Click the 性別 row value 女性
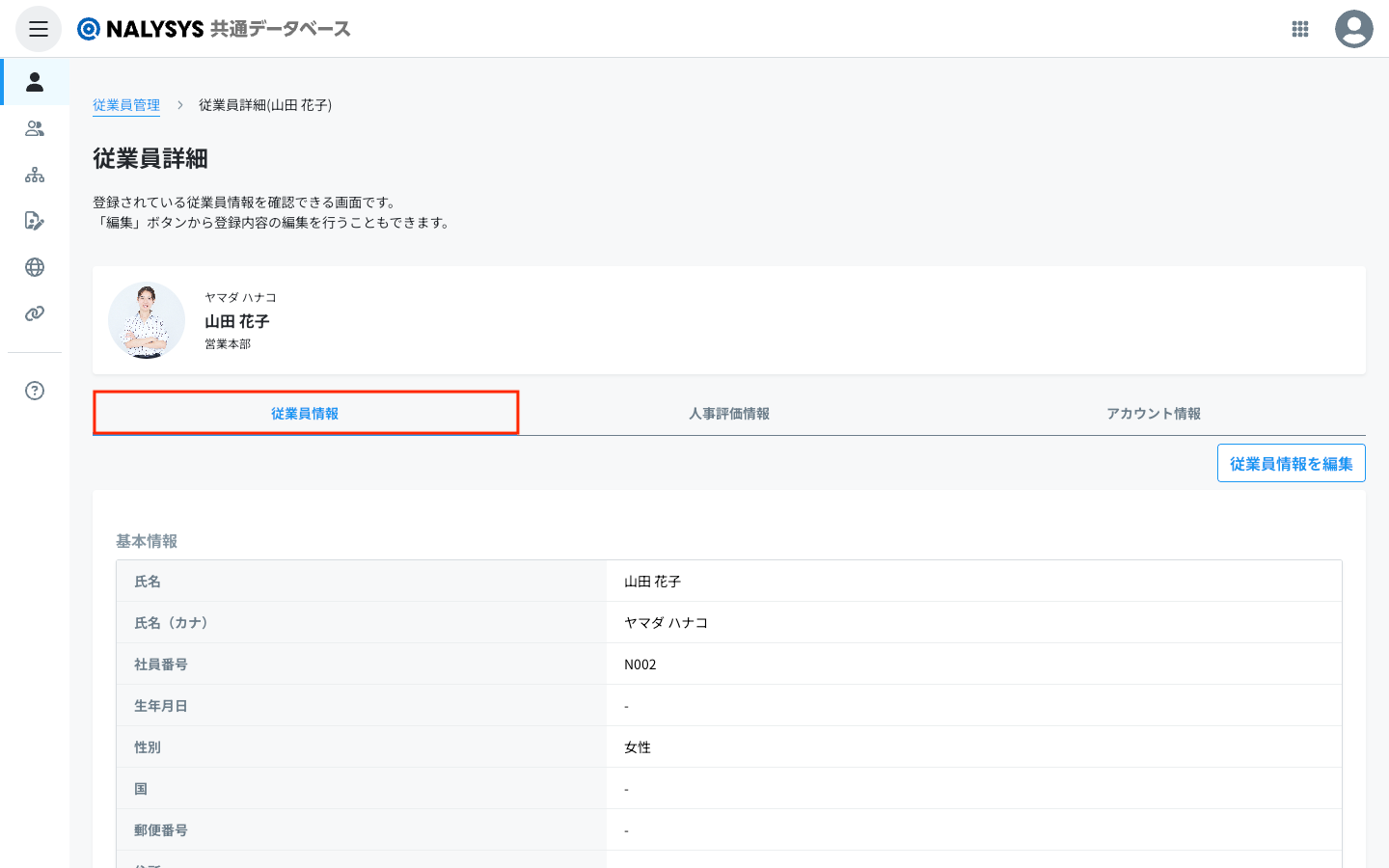Image resolution: width=1389 pixels, height=868 pixels. 638,747
